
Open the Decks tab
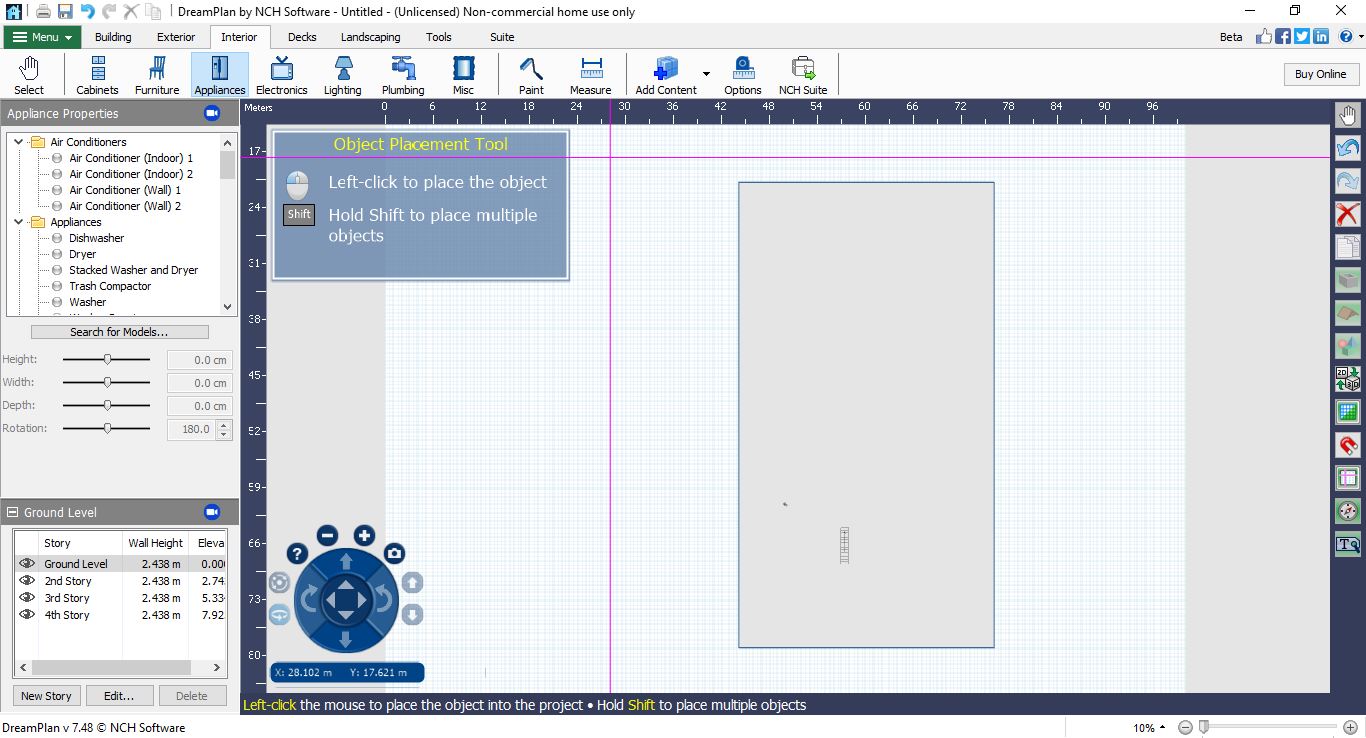click(302, 37)
